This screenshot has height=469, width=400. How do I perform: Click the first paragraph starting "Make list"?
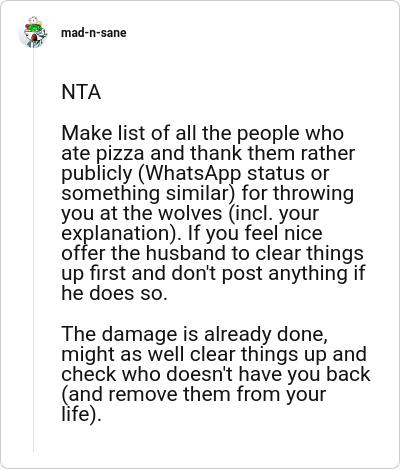pos(213,213)
